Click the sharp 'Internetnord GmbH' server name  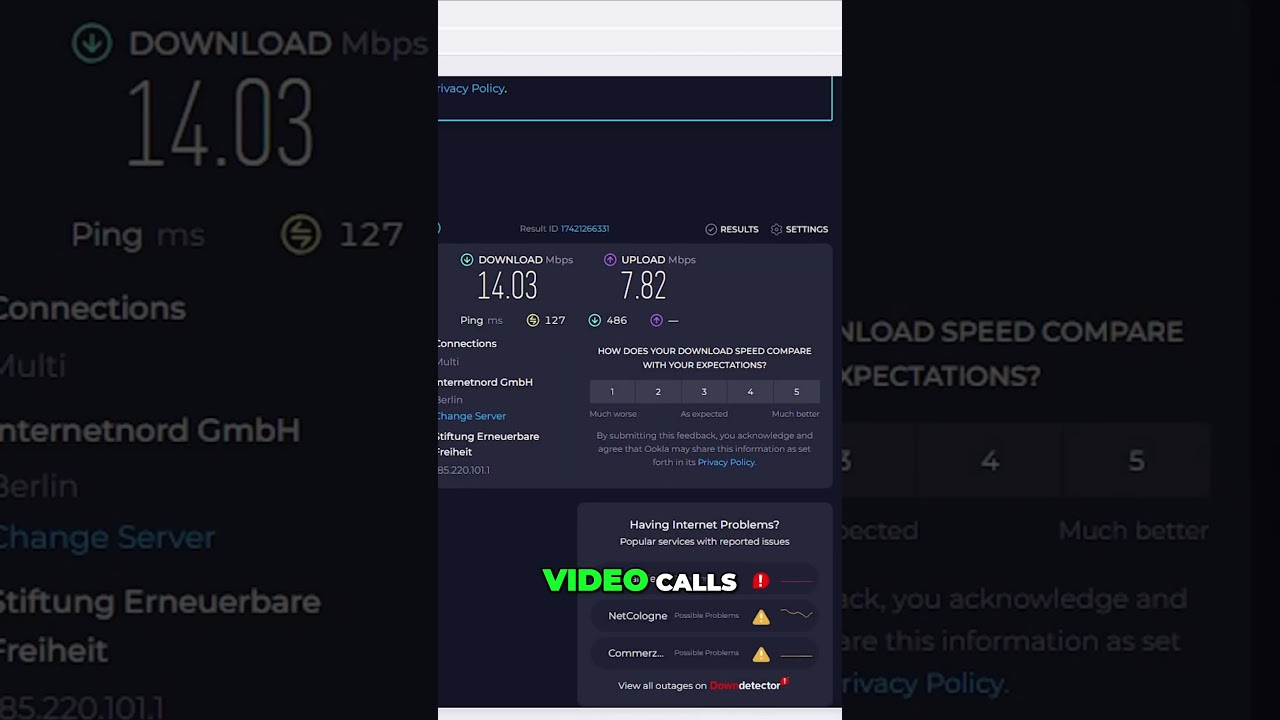[485, 382]
